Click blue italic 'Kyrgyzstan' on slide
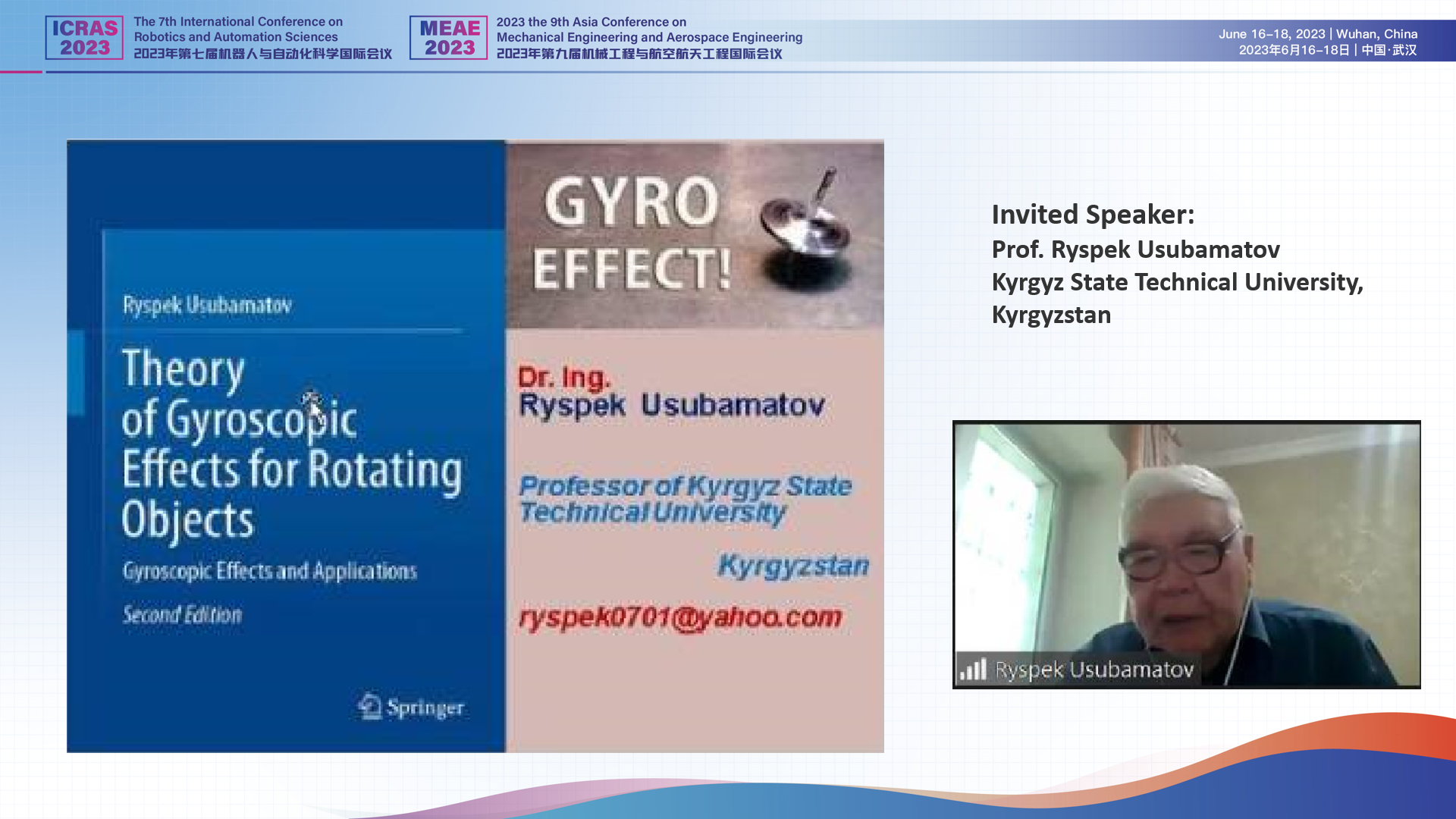Screen dimensions: 1456x819 tap(793, 566)
